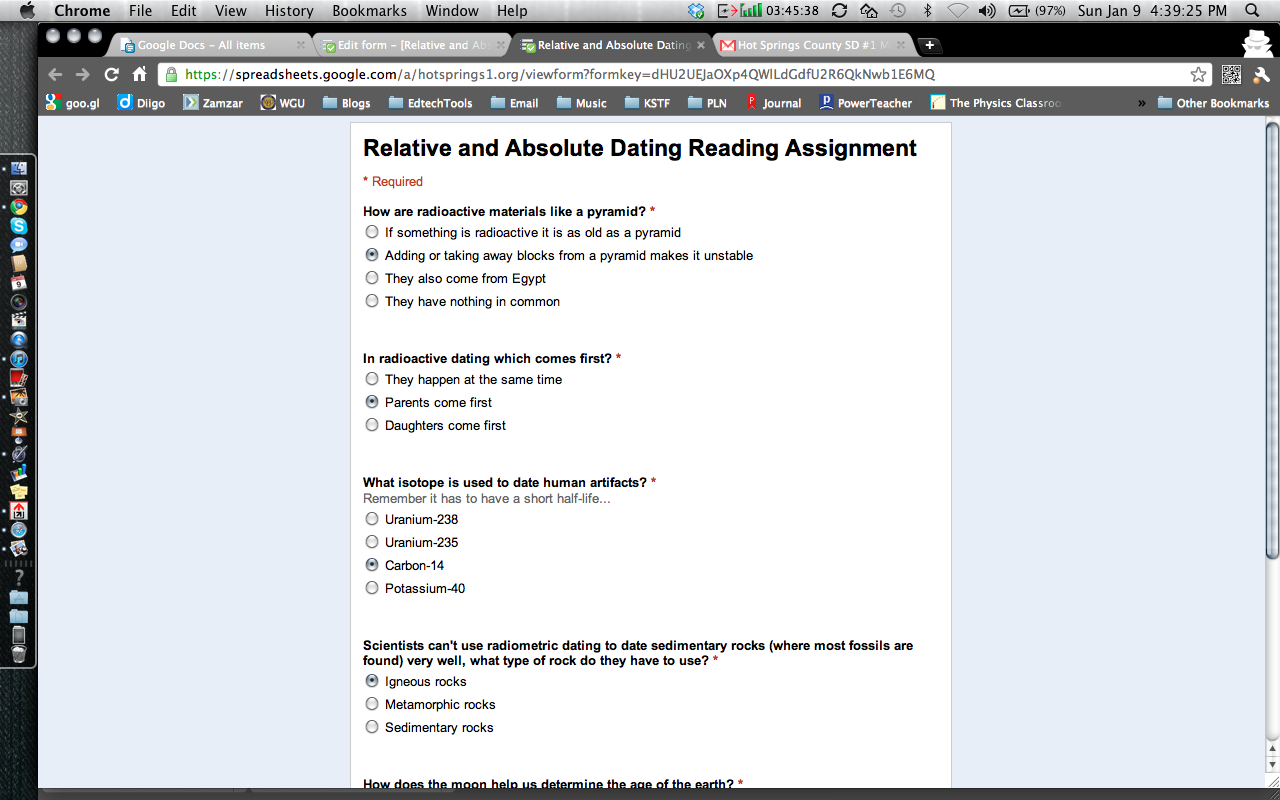1280x800 pixels.
Task: Choose the Sedimentary rocks radio button
Action: tap(372, 727)
